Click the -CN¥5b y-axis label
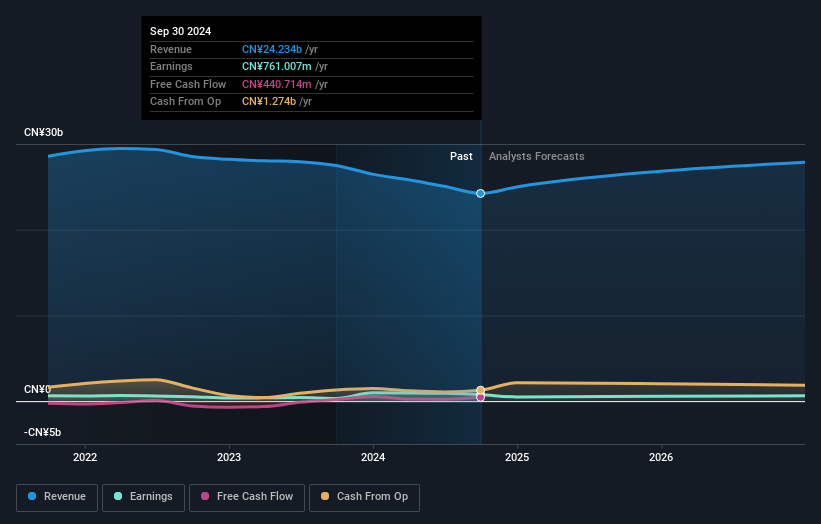The width and height of the screenshot is (821, 524). point(42,432)
